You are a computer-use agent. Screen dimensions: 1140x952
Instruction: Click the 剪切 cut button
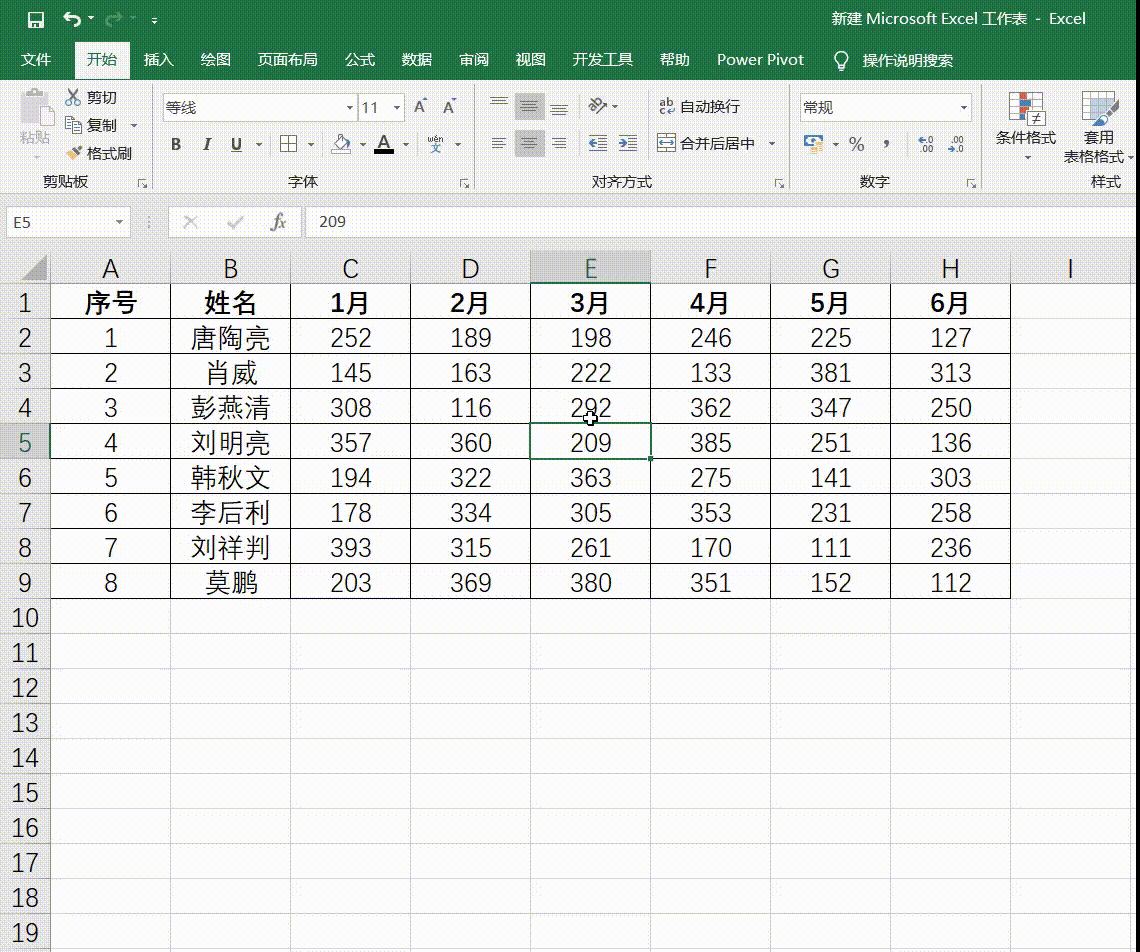point(91,97)
